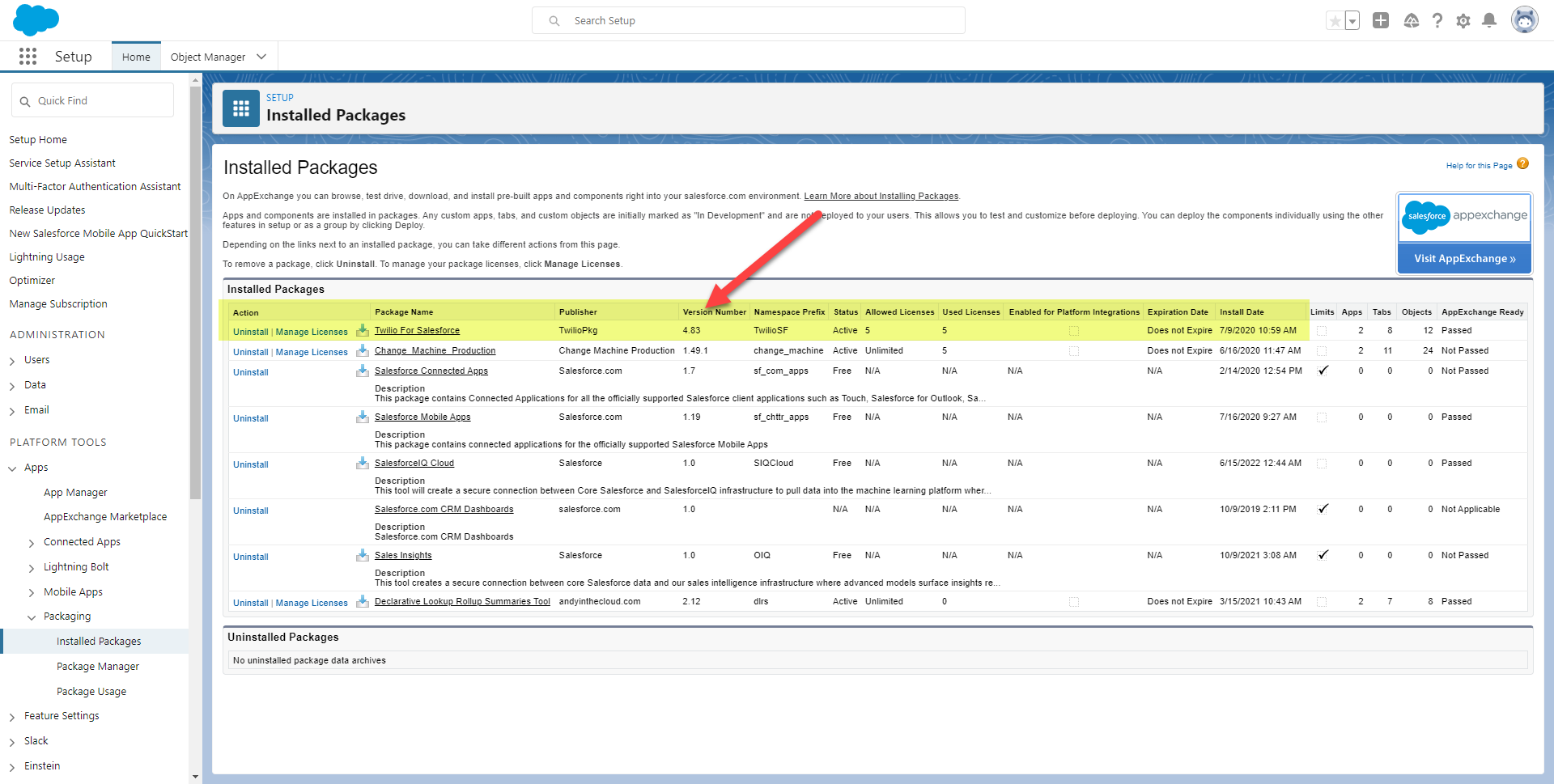The image size is (1554, 784).
Task: Toggle Platform Integrations checkbox for Declarative Lookup Rollup row
Action: click(x=1074, y=602)
